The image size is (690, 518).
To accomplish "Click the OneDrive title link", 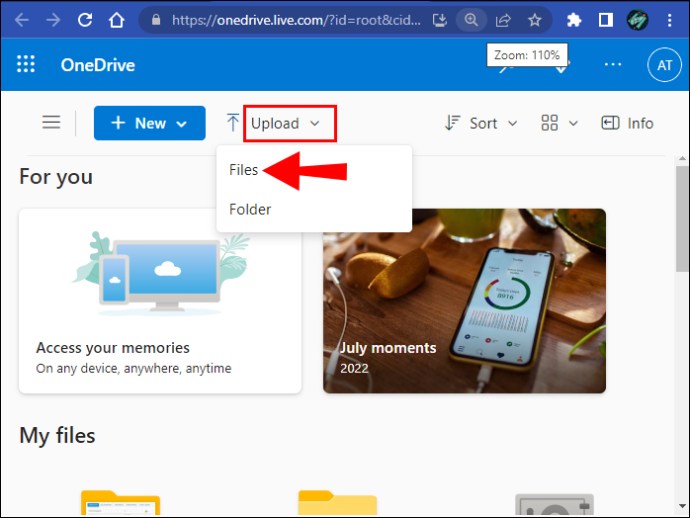I will coord(98,65).
